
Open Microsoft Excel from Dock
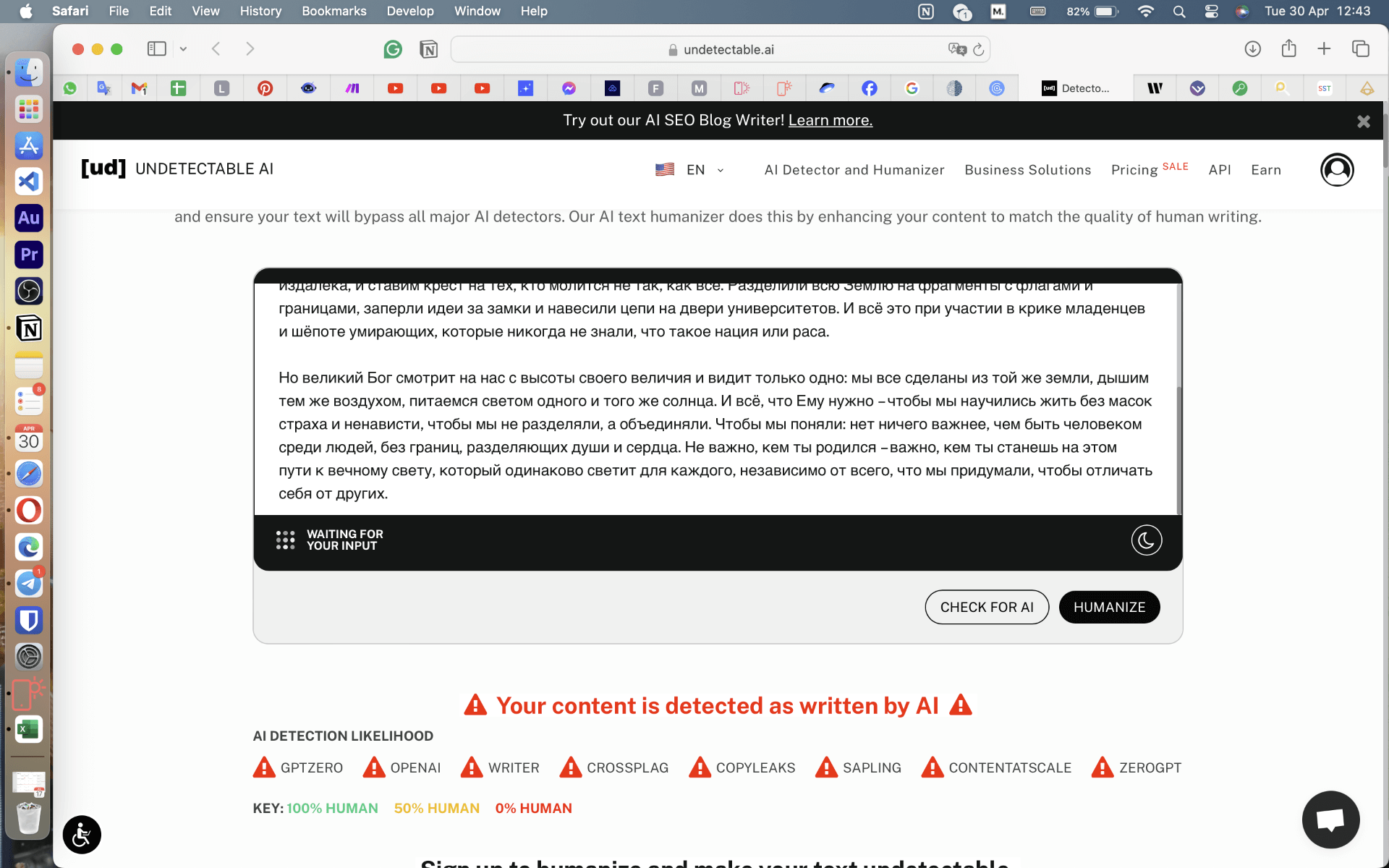[29, 729]
